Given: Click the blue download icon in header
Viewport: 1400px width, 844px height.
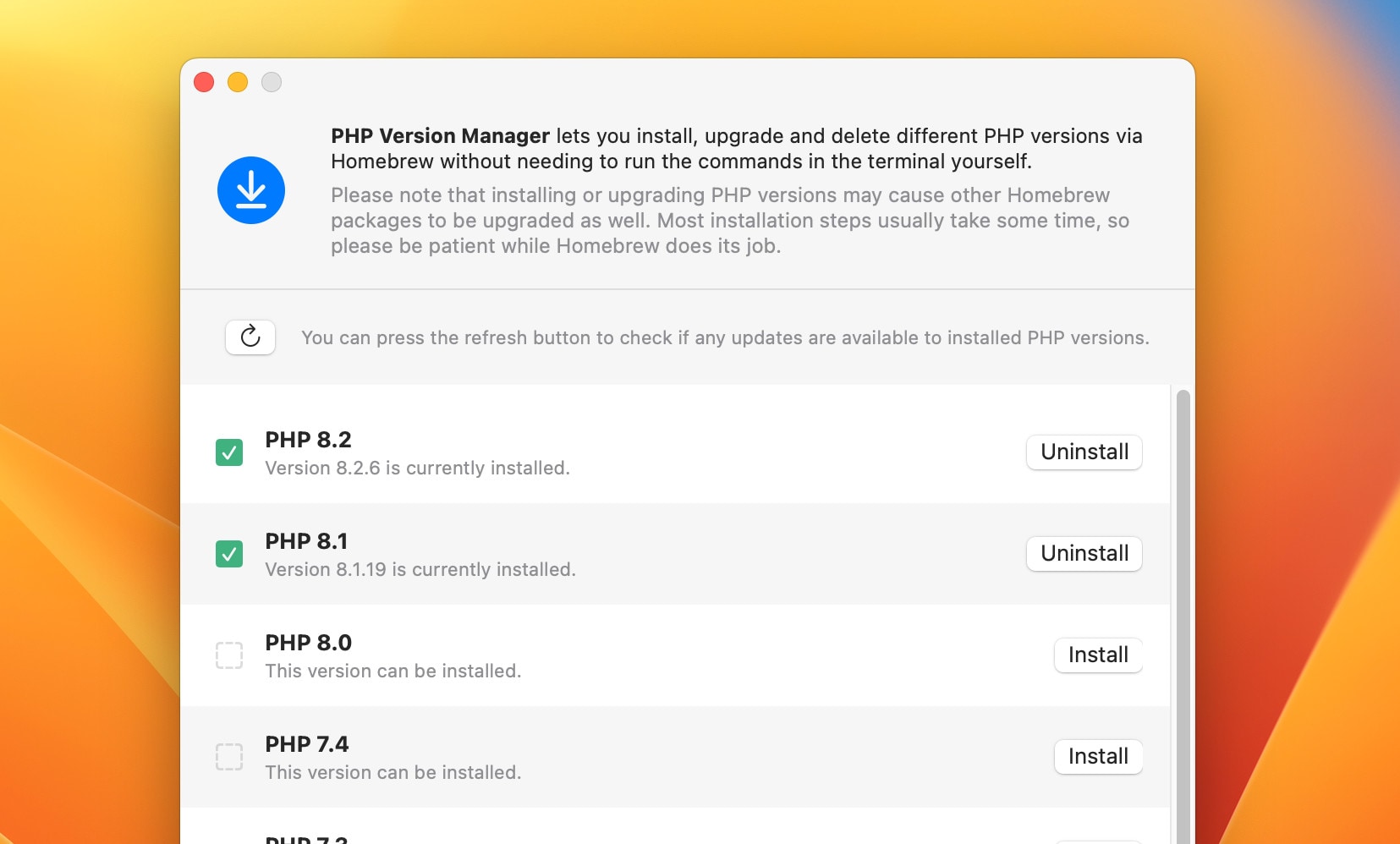Looking at the screenshot, I should point(251,190).
